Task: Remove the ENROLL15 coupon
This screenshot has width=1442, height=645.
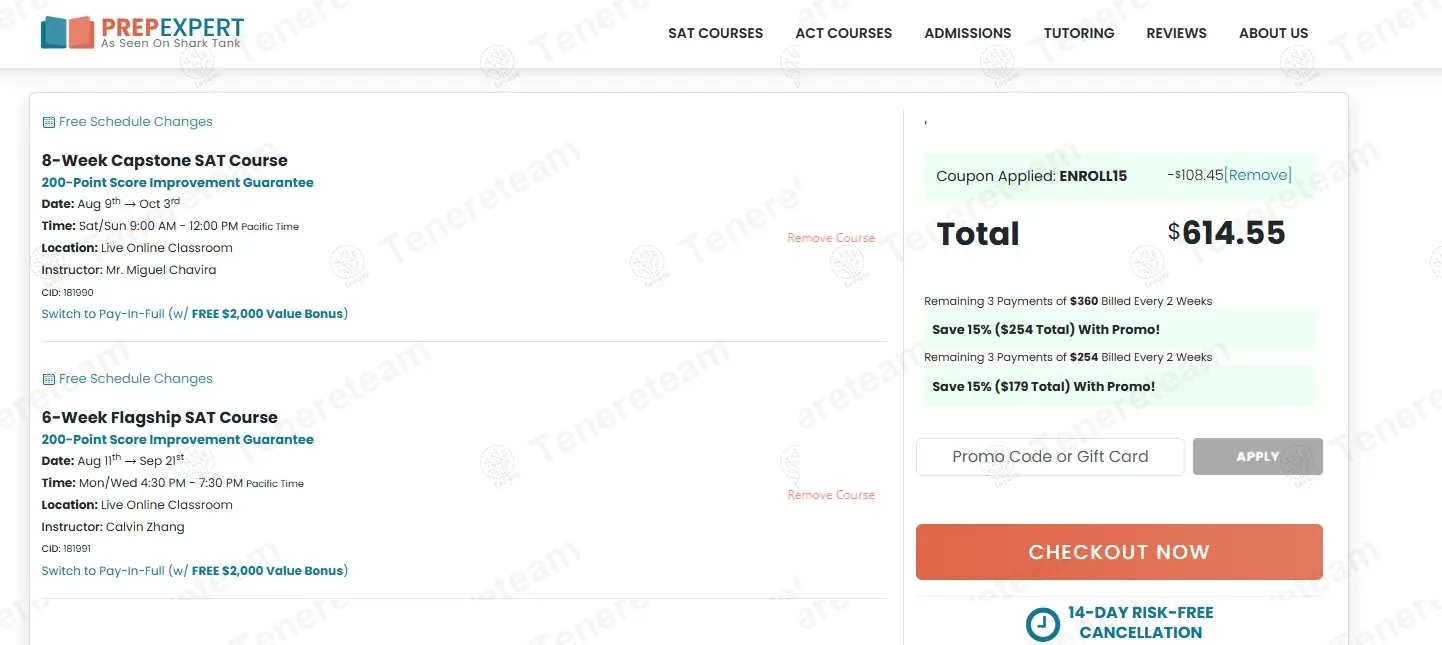Action: [1257, 175]
